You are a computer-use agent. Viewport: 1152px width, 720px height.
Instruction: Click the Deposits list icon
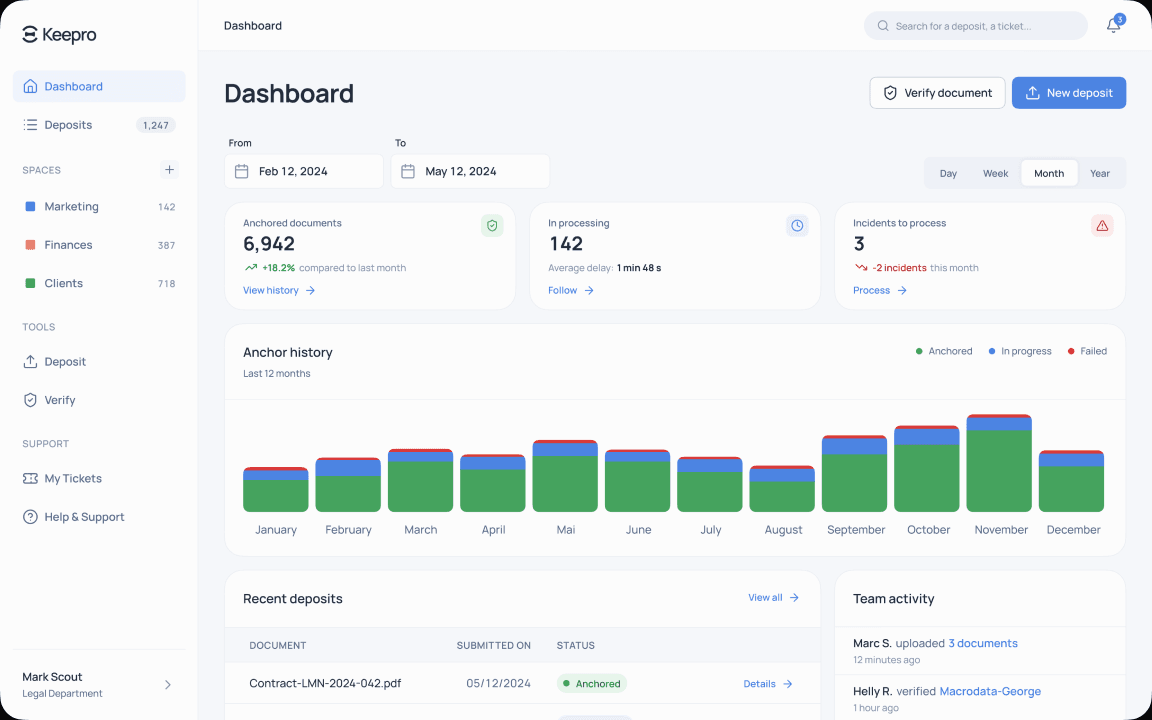[30, 125]
